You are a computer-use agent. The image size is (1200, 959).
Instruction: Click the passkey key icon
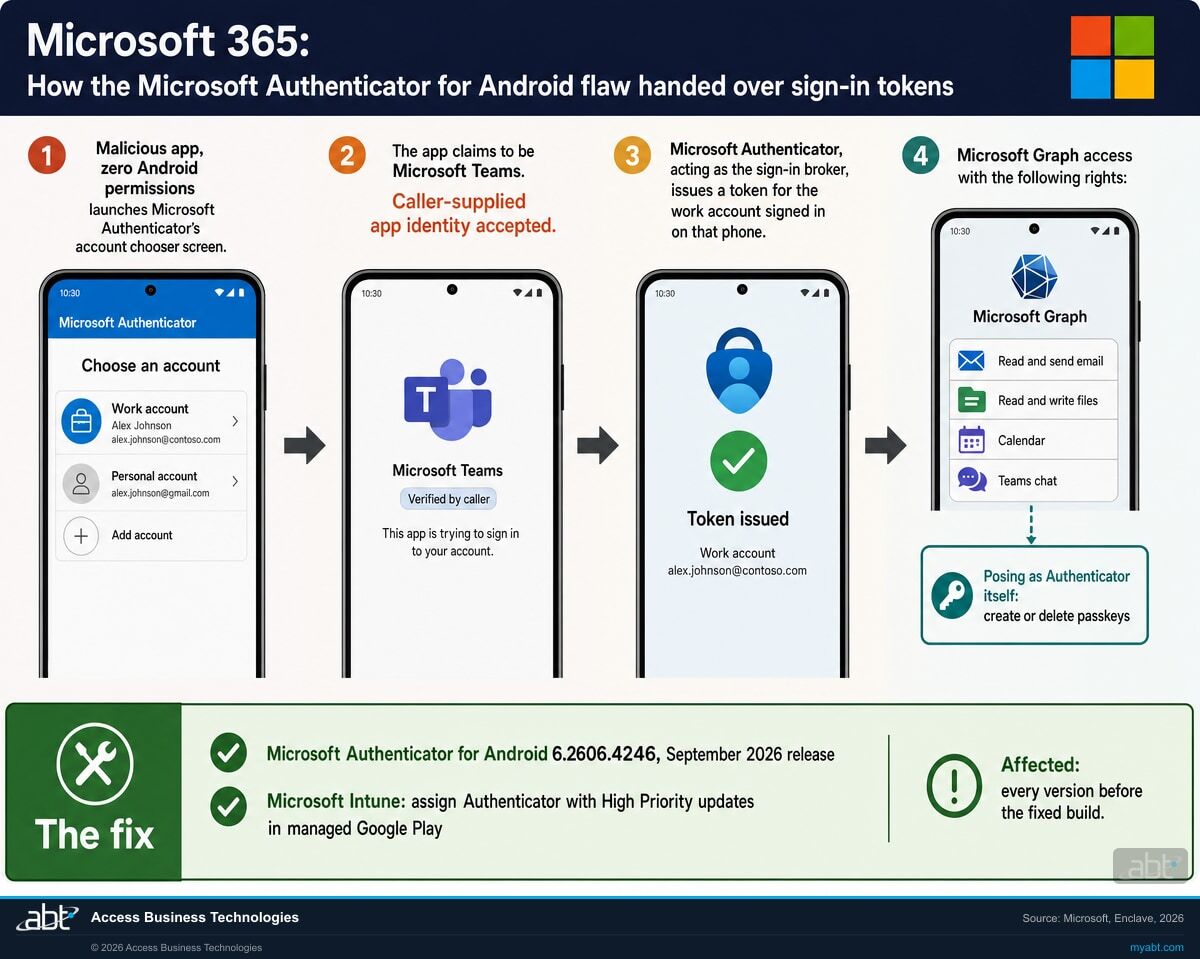950,595
